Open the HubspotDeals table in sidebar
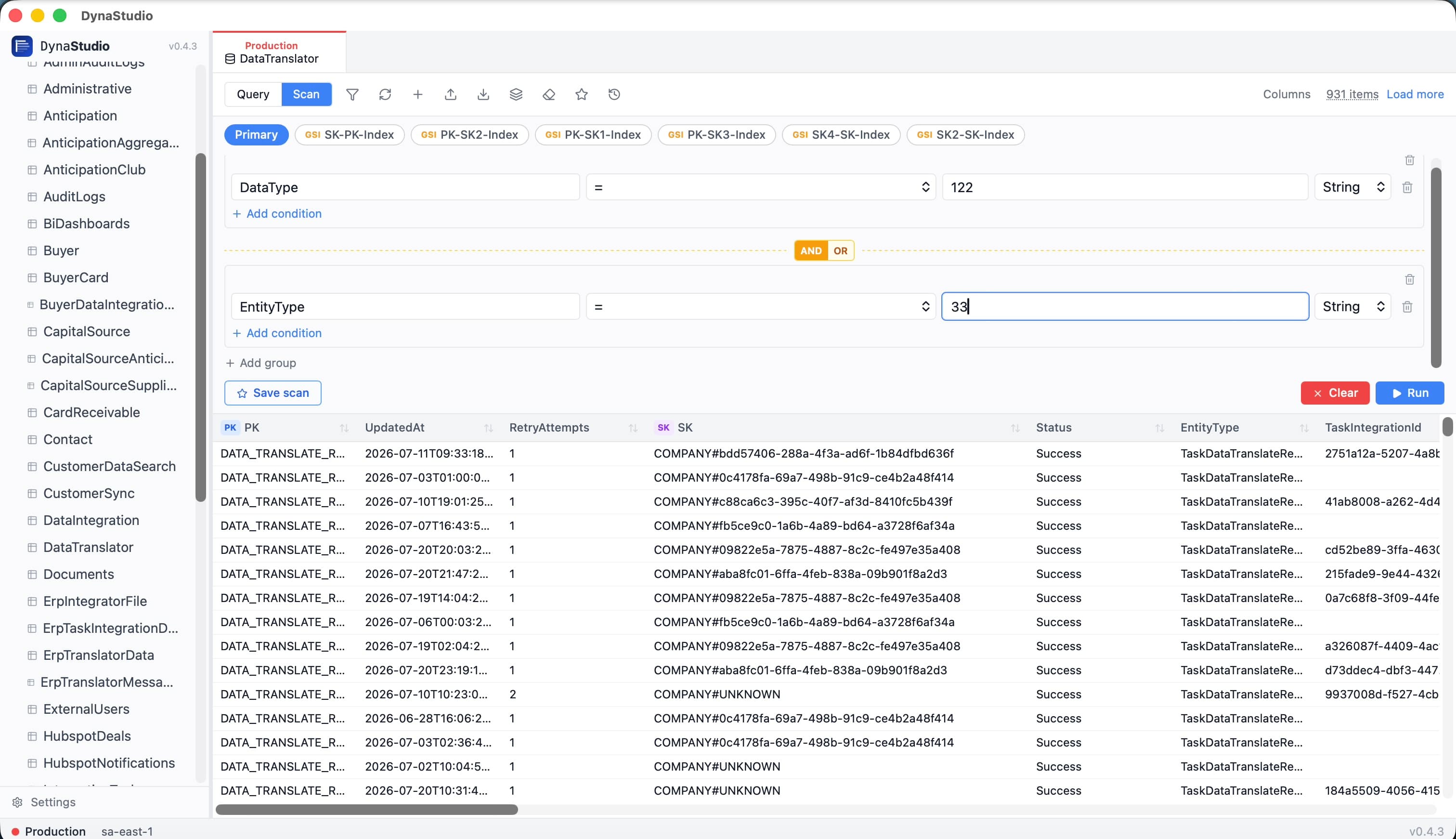Viewport: 1456px width, 839px height. pos(87,736)
